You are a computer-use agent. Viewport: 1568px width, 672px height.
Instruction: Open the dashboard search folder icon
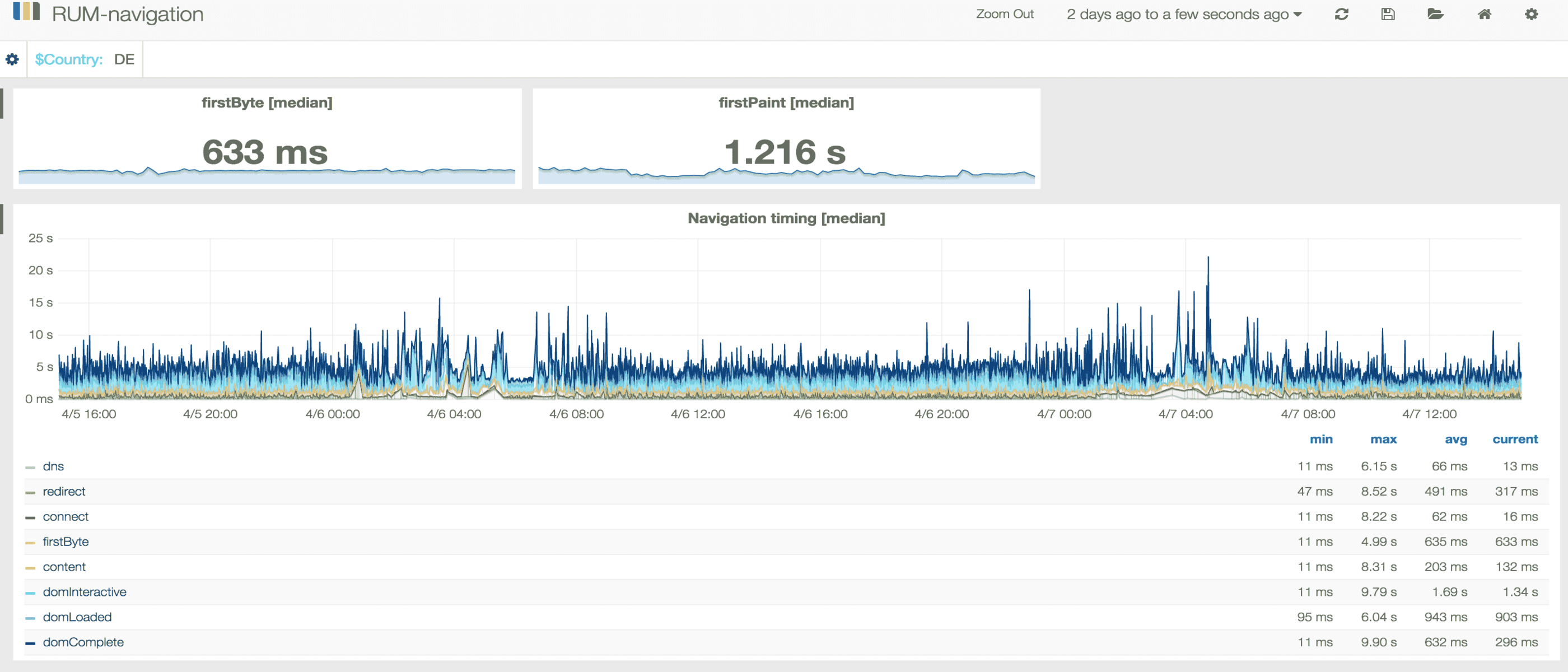pyautogui.click(x=1435, y=14)
